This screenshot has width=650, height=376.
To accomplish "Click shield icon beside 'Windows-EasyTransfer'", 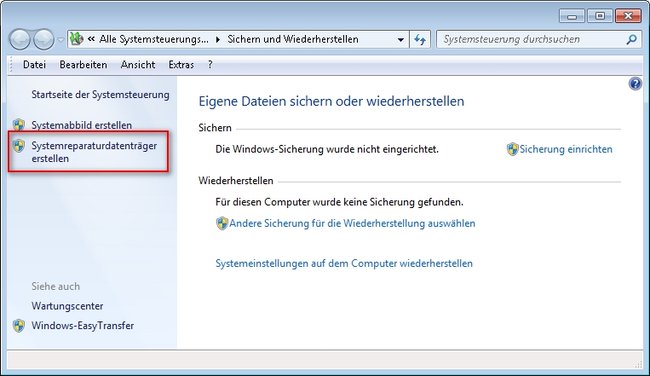I will click(x=19, y=326).
